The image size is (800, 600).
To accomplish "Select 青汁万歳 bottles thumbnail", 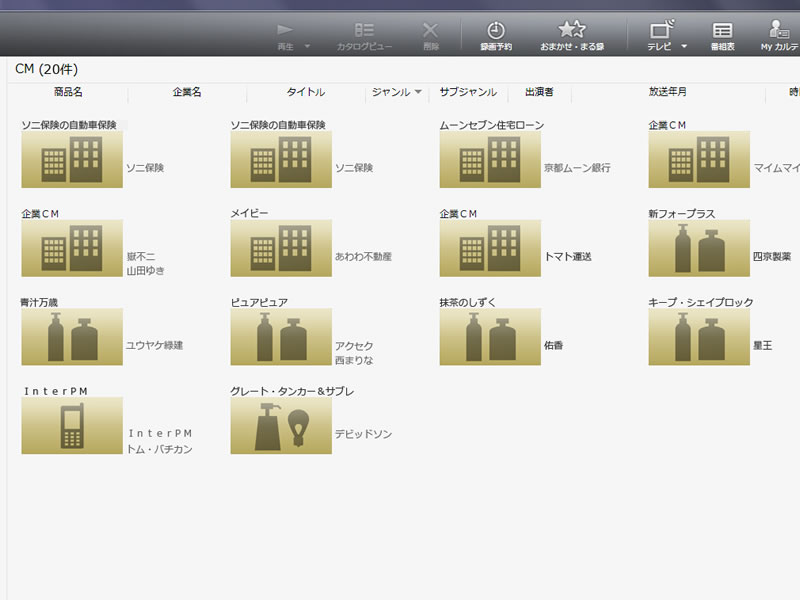I will (72, 337).
